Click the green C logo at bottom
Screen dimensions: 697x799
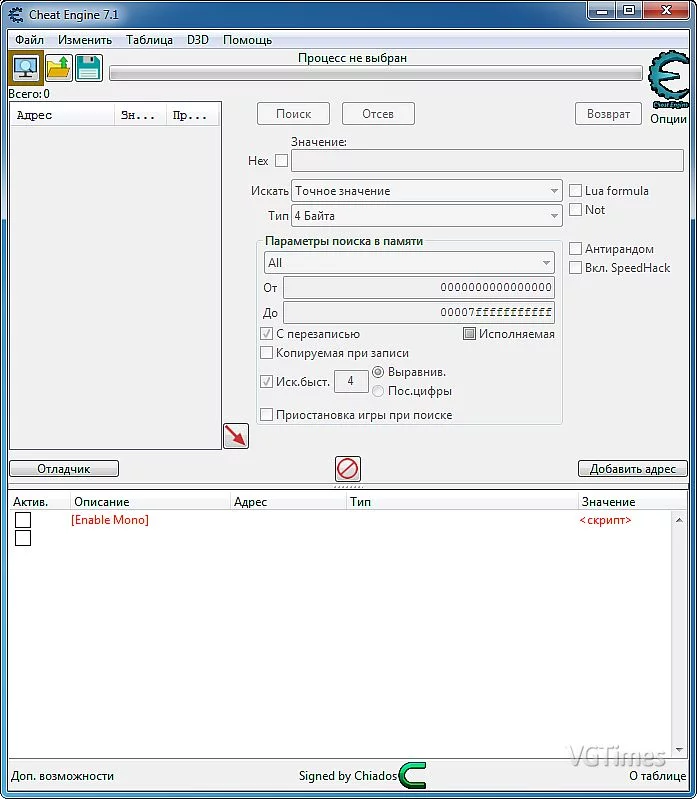[x=413, y=776]
